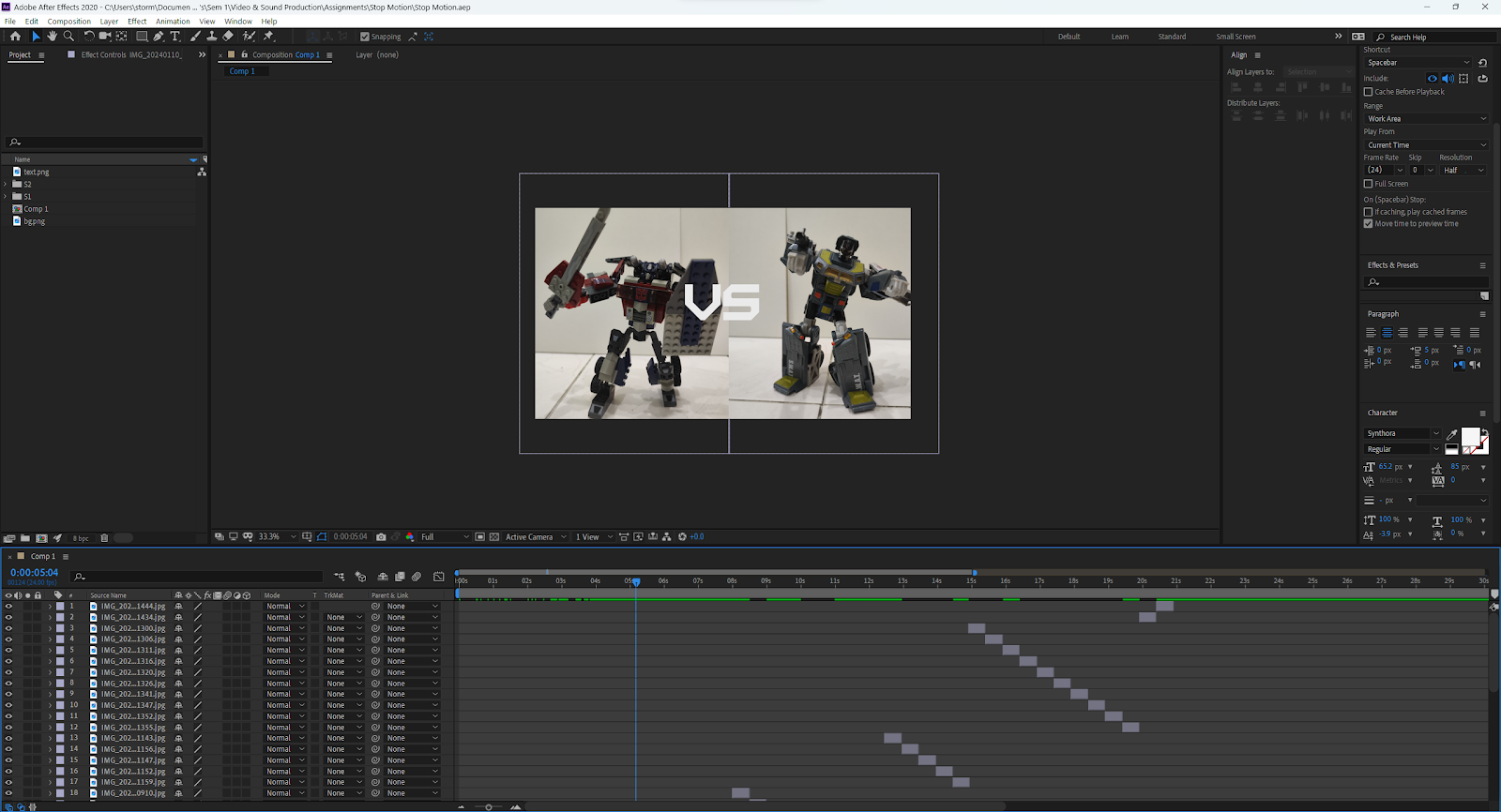
Task: Take a snapshot with camera icon
Action: [381, 537]
